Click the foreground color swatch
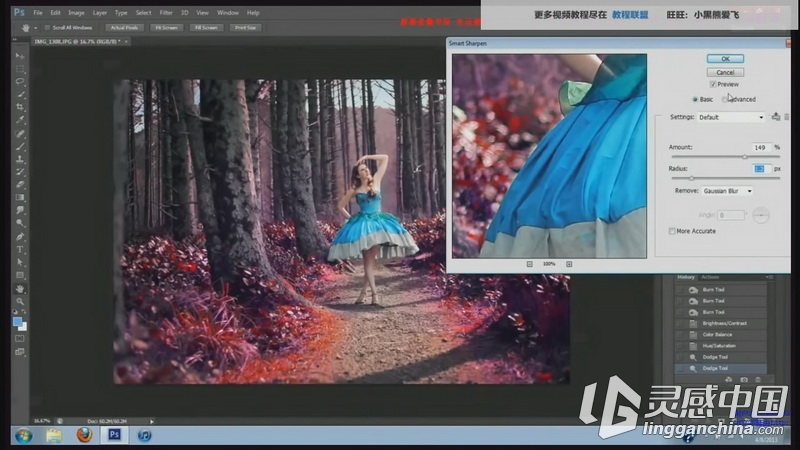The height and width of the screenshot is (450, 800). (x=17, y=321)
